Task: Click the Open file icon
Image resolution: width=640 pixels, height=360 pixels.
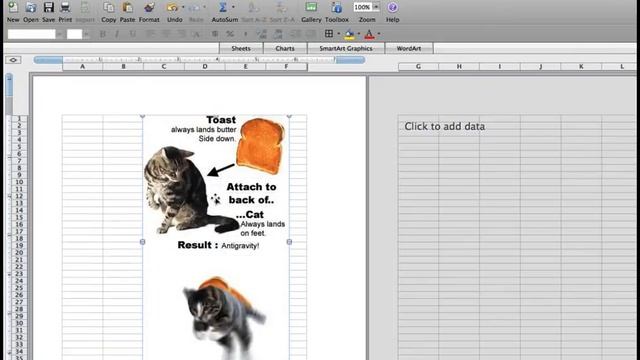Action: coord(31,8)
